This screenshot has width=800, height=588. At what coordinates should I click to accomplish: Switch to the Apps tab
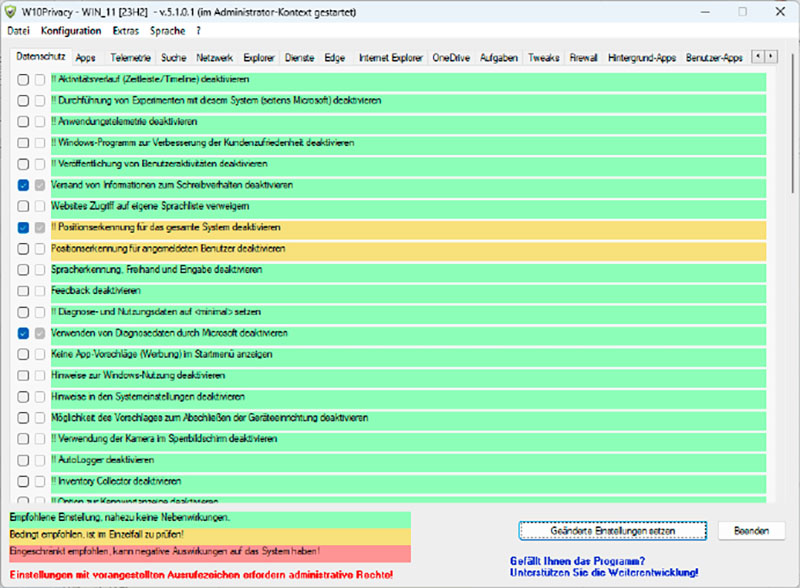click(85, 58)
